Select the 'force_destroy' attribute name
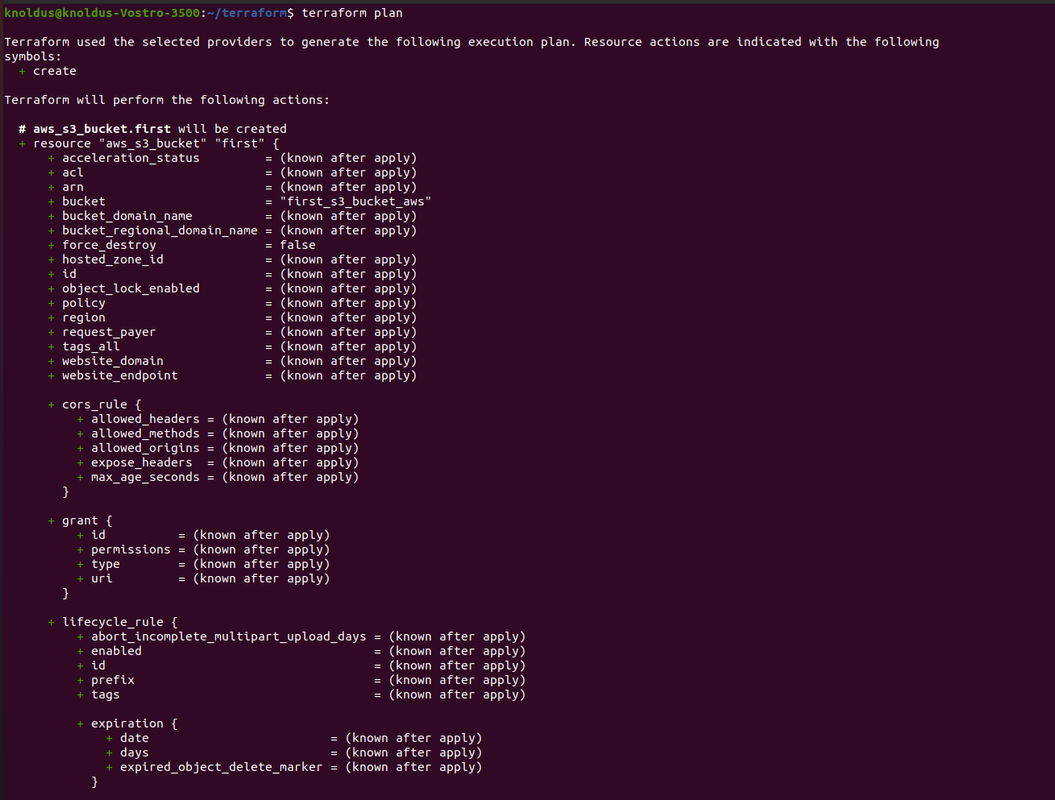 [x=109, y=245]
